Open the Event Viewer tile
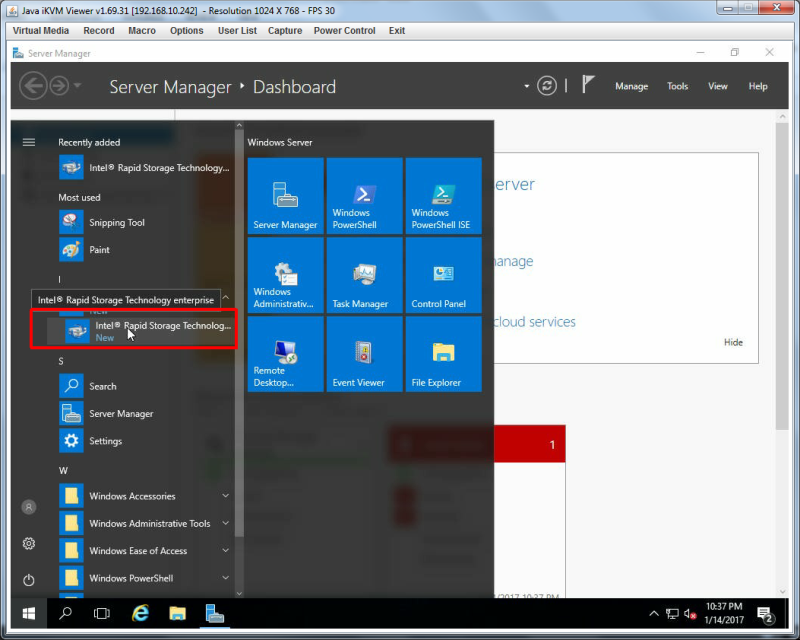Image resolution: width=800 pixels, height=640 pixels. pyautogui.click(x=364, y=354)
